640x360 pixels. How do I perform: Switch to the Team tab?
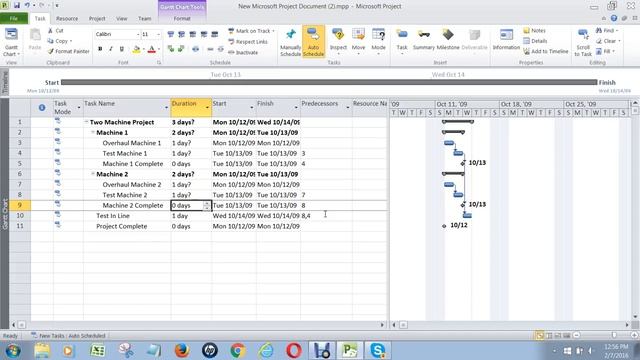144,19
